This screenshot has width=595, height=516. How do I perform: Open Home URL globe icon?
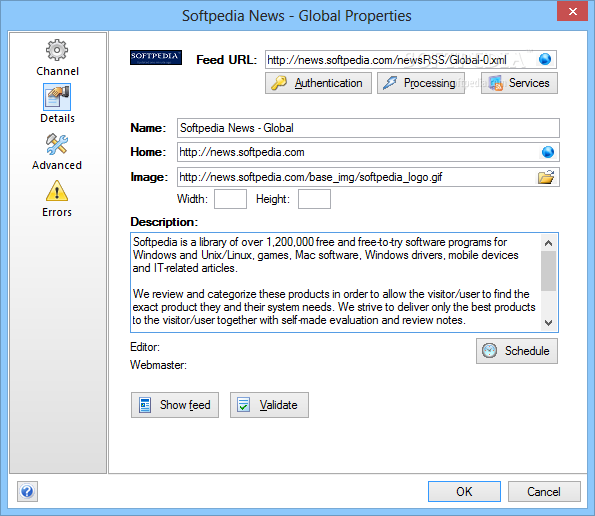[548, 152]
